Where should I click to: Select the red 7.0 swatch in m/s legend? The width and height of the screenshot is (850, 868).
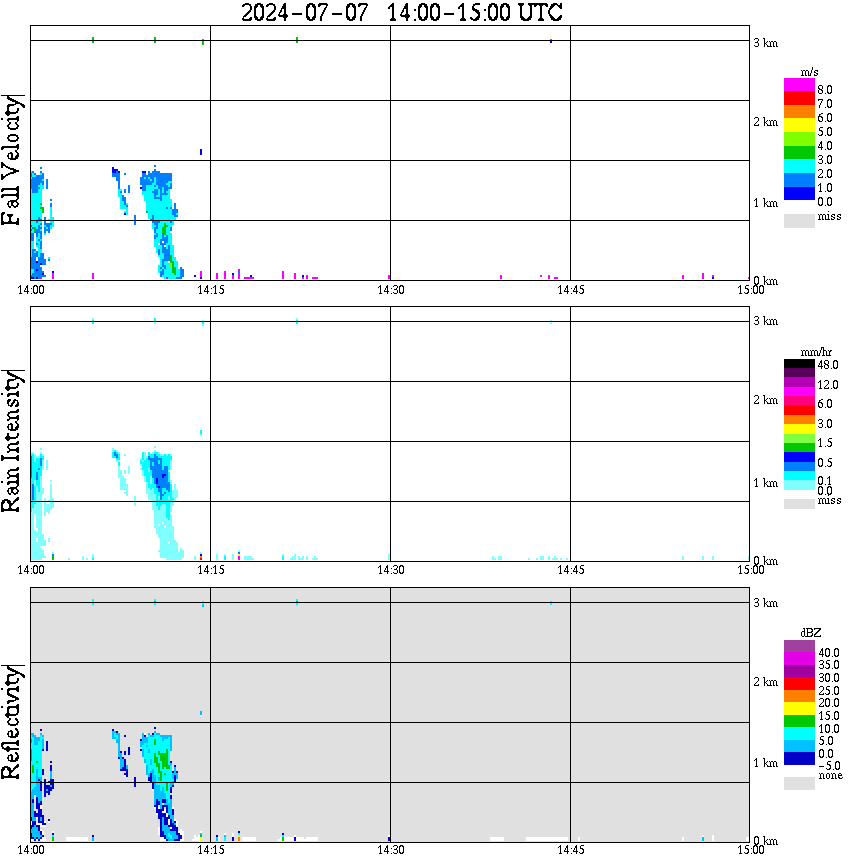pos(799,99)
